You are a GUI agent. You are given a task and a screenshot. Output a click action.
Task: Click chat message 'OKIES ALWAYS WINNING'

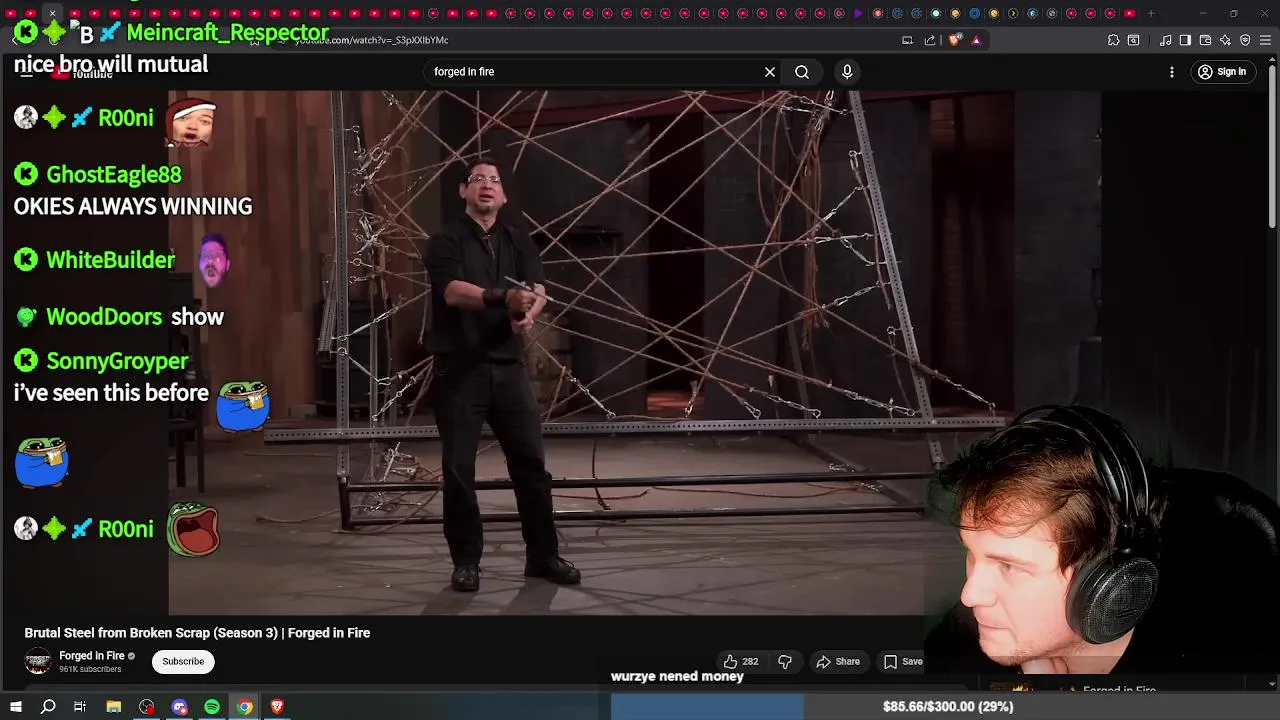[133, 206]
